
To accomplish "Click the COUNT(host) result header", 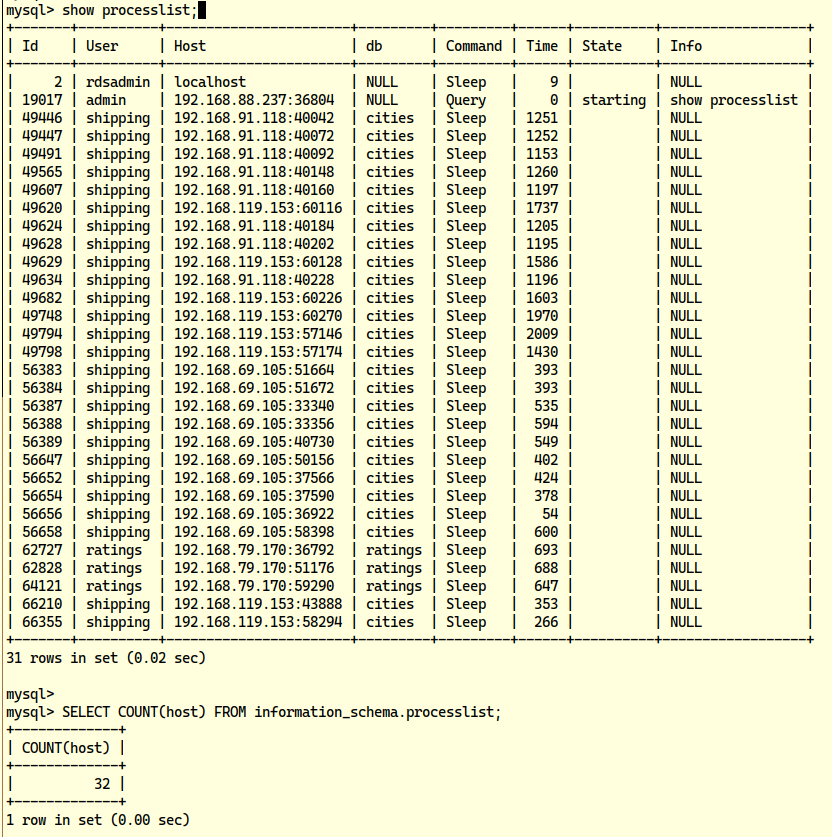I will 66,748.
